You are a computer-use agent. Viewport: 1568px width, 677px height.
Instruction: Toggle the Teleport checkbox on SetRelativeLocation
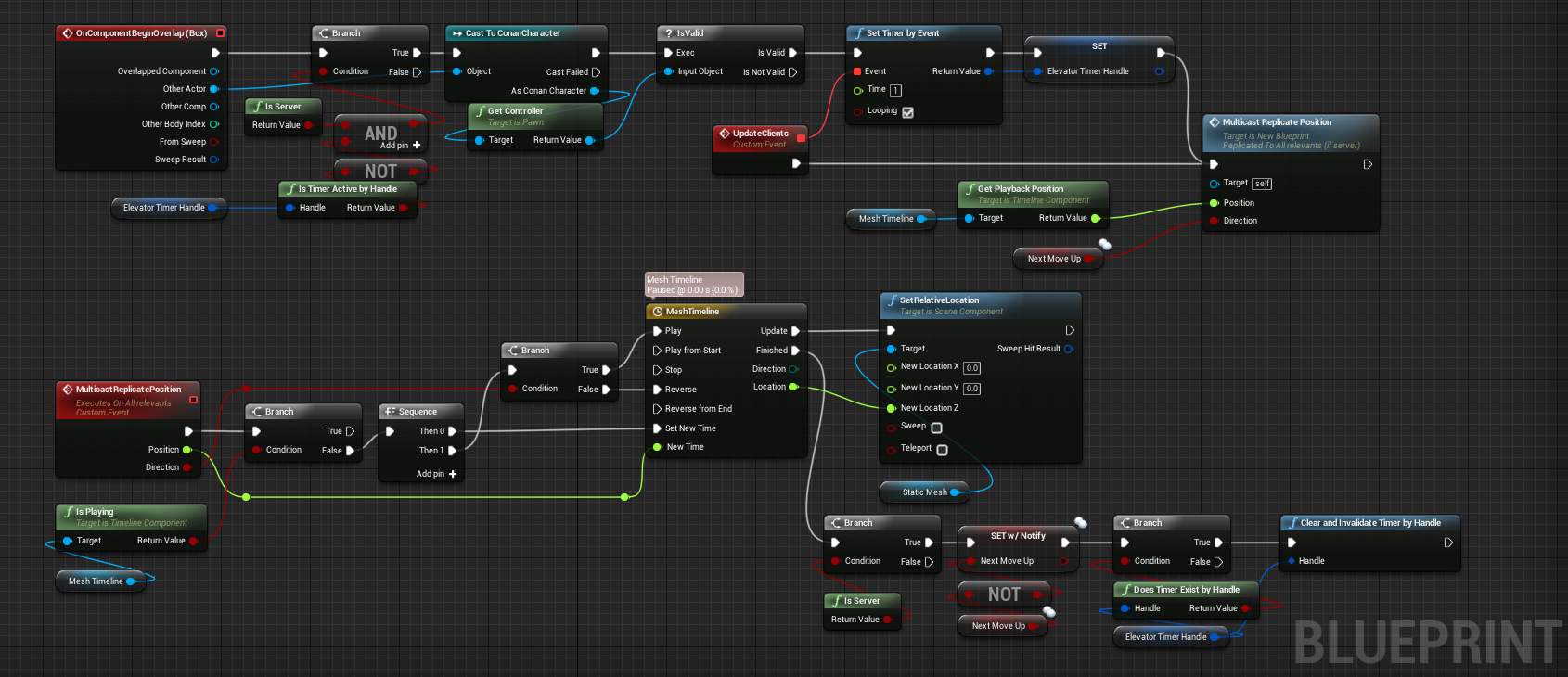942,450
